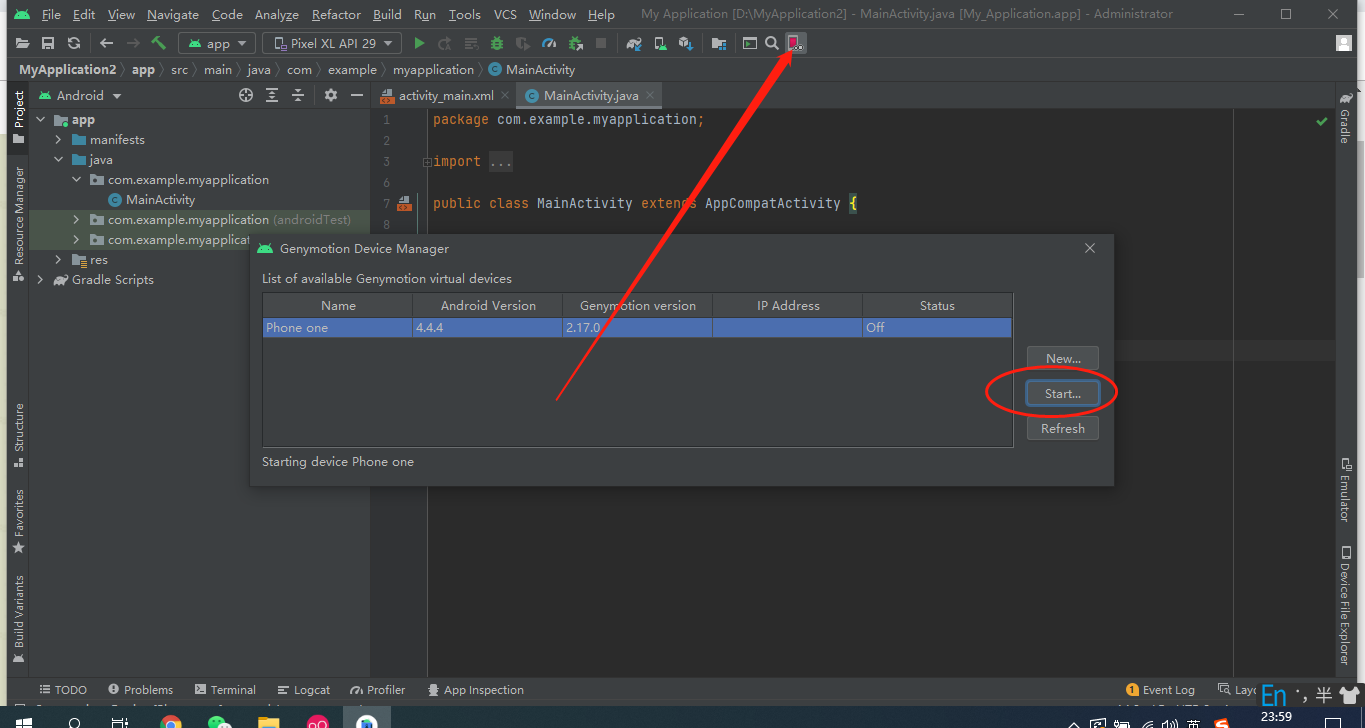Hide the Project panel with minus icon
This screenshot has width=1365, height=728.
(x=355, y=95)
